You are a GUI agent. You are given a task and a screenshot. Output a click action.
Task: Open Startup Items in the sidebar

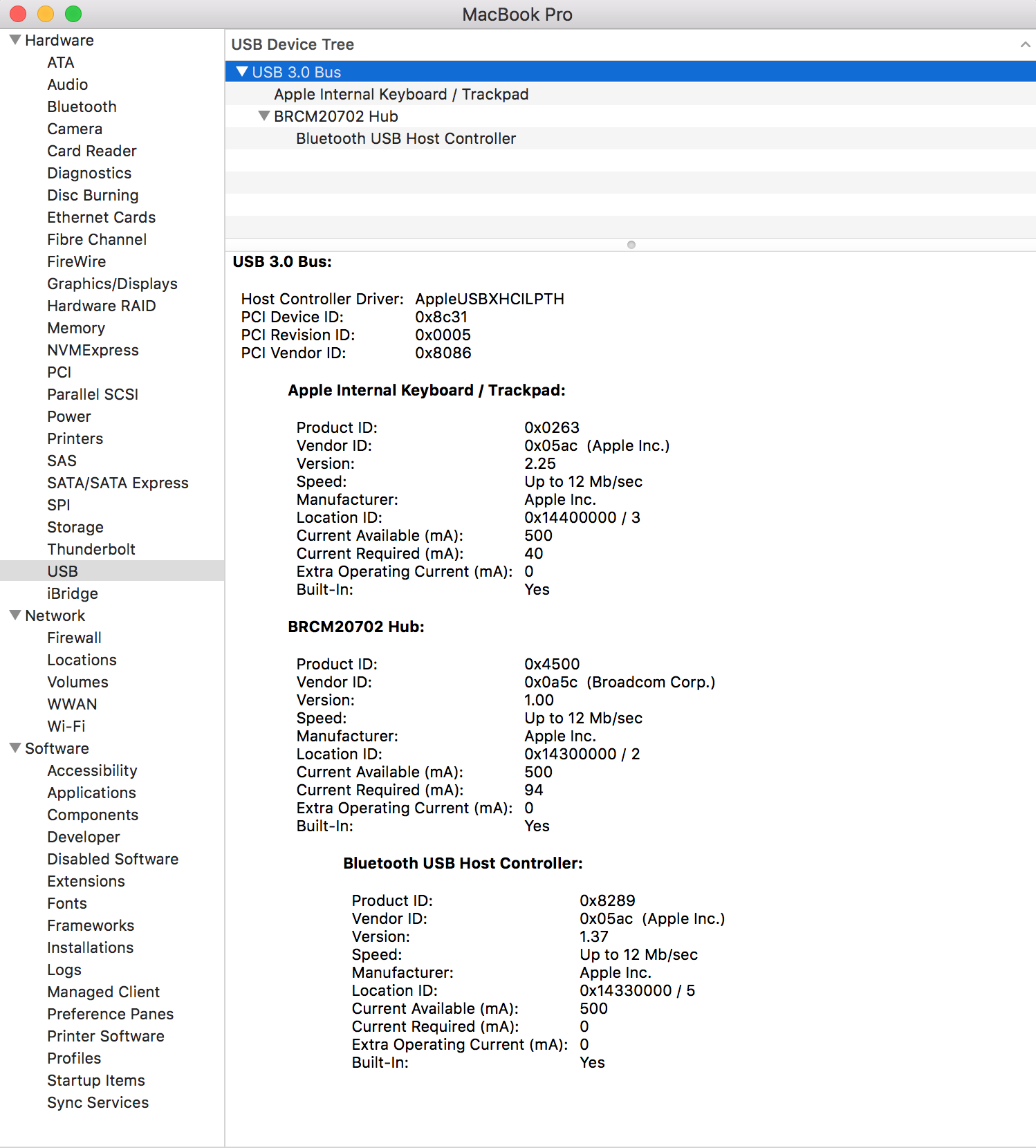pos(96,1080)
